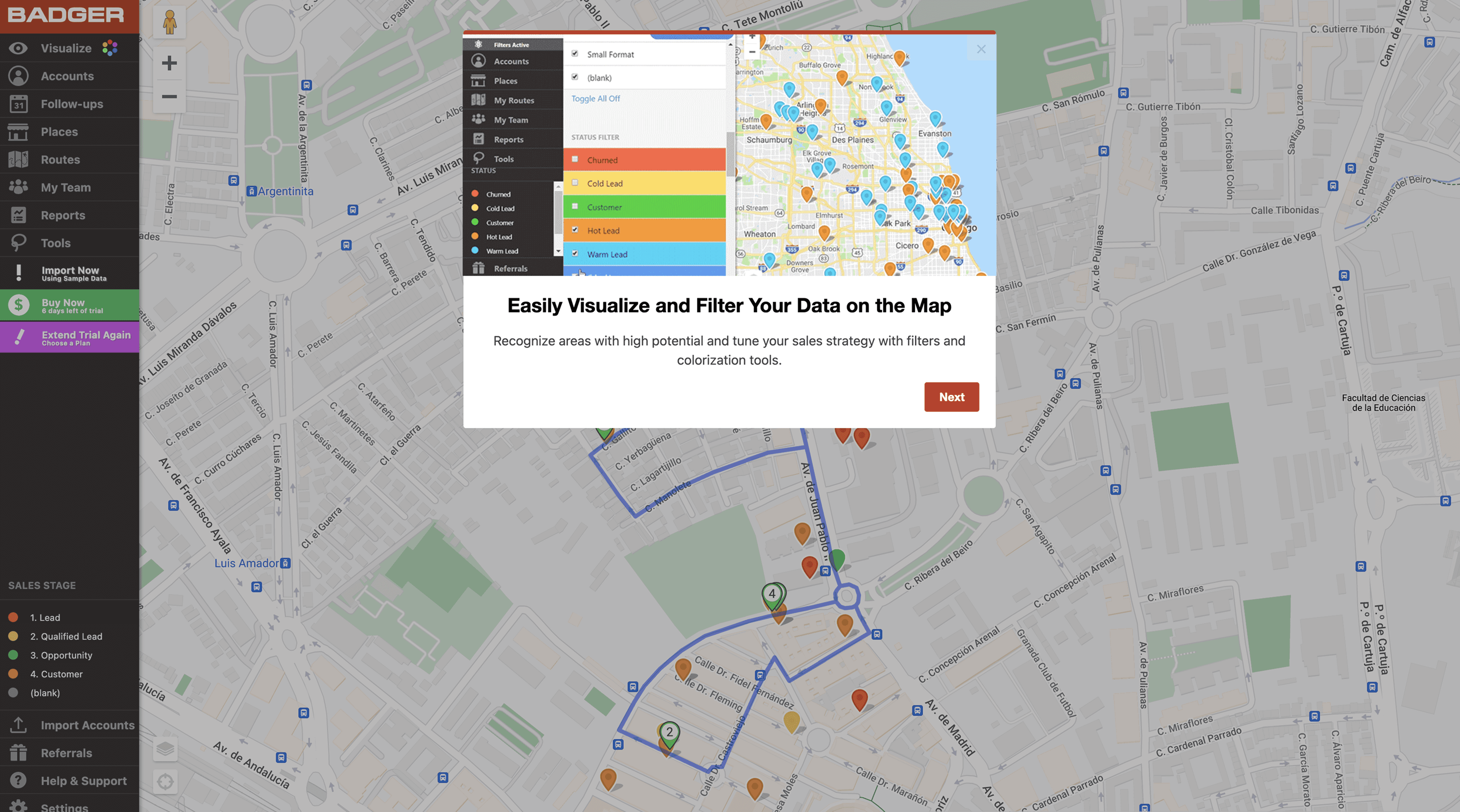
Task: Click the Street View pegman icon
Action: click(170, 23)
